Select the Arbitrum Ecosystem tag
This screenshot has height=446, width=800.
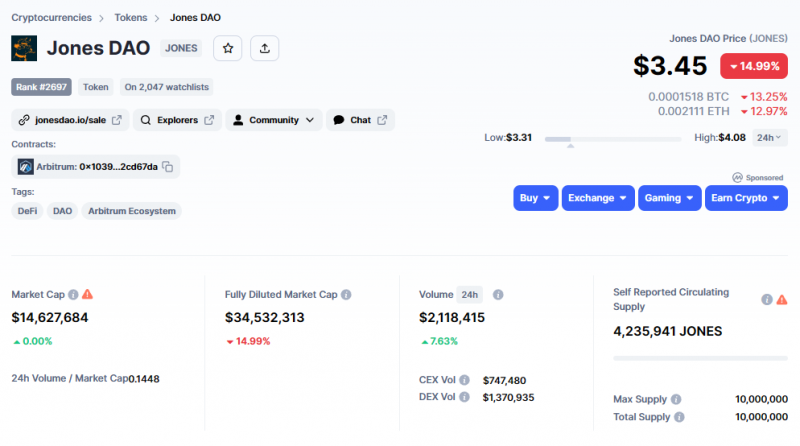(x=132, y=211)
